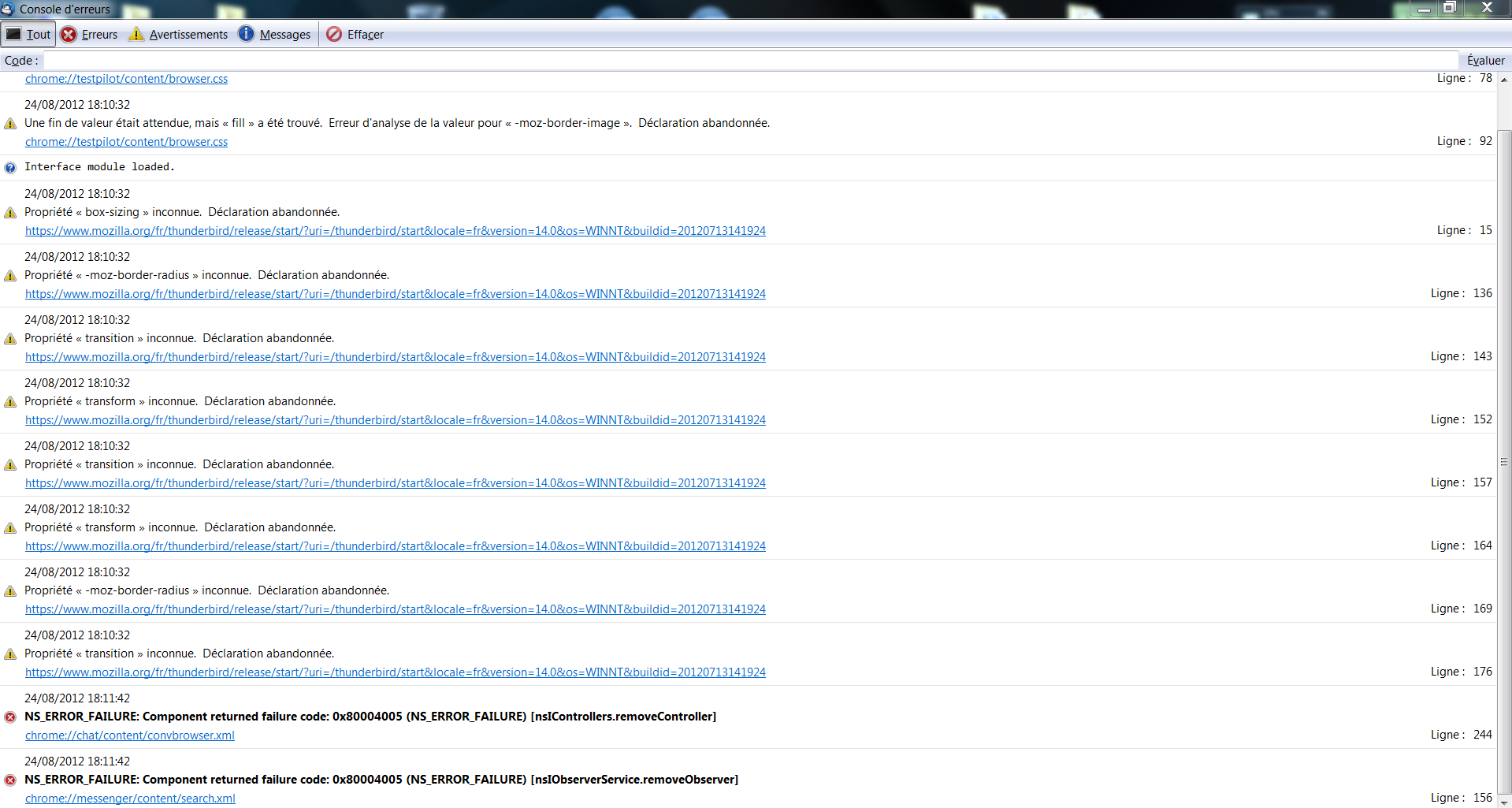Viewport: 1512px width, 808px height.
Task: Select the 'Ligne : 244' value
Action: pos(1462,735)
